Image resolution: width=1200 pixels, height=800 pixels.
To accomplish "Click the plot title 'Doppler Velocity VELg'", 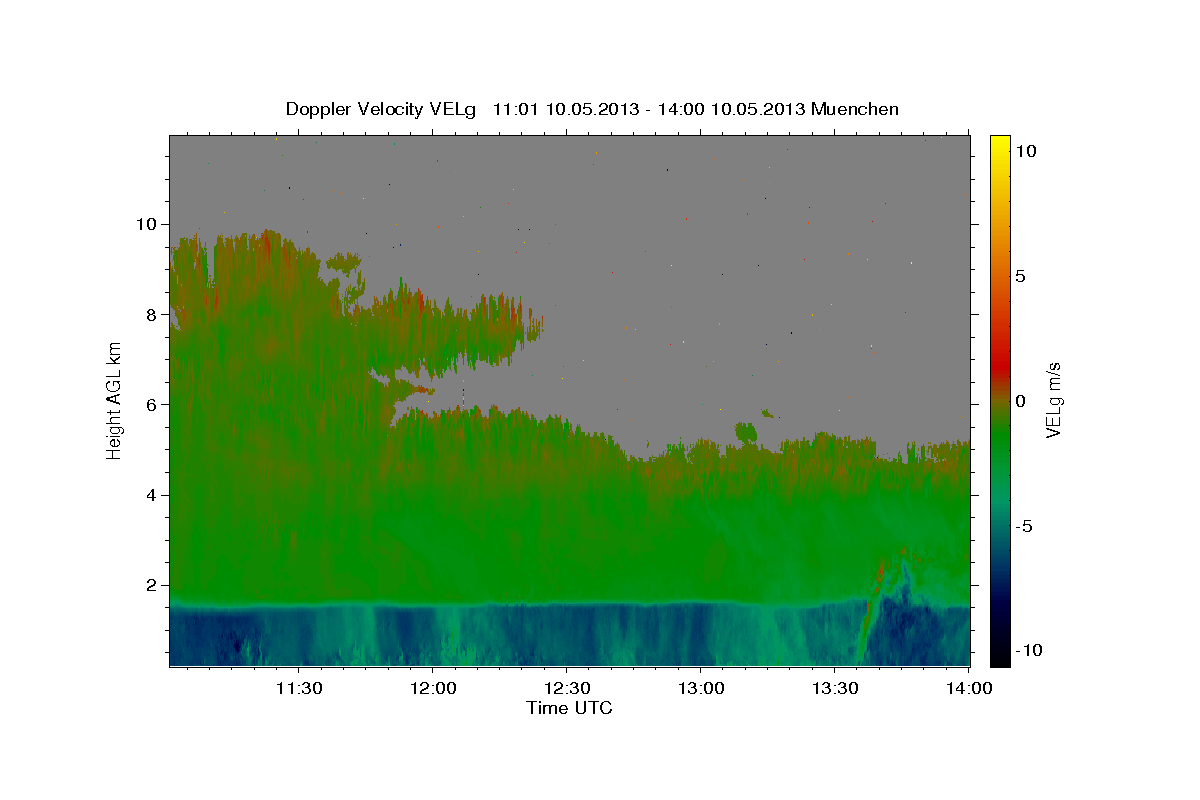I will click(381, 109).
